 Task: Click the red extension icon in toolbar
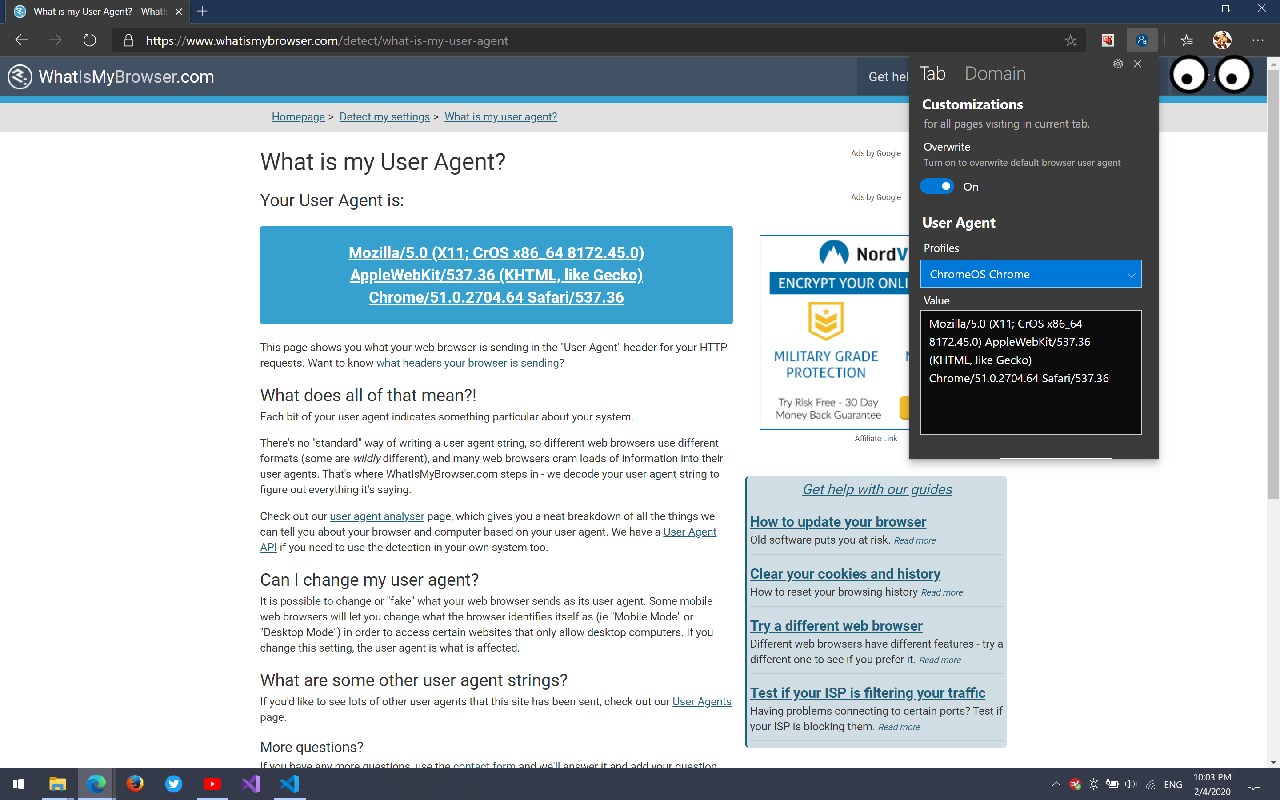click(x=1108, y=41)
